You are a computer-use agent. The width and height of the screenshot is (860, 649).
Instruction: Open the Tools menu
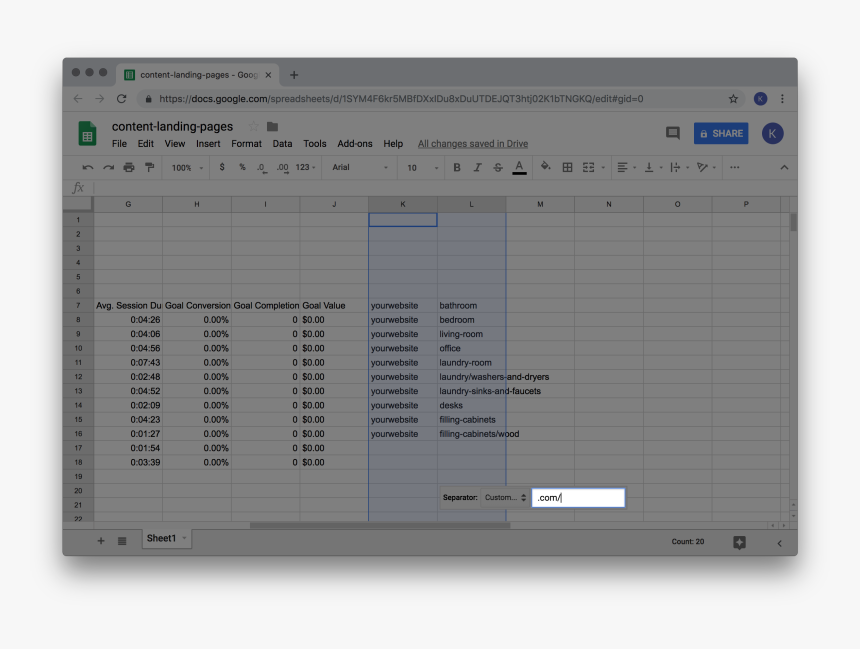[x=314, y=144]
